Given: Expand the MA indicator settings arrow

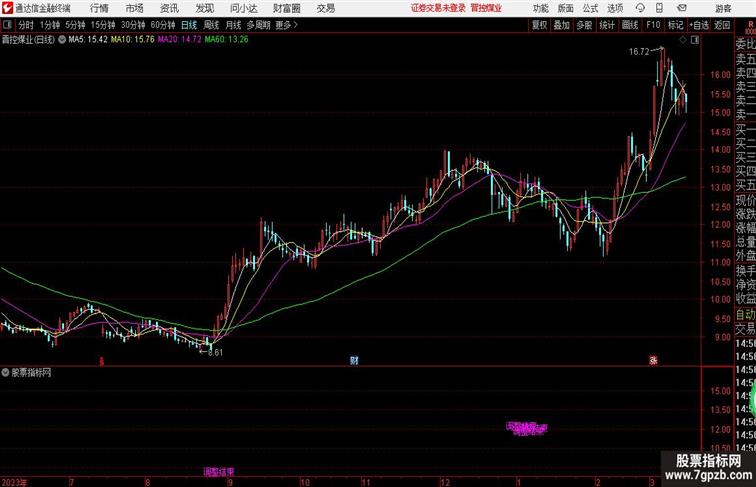Looking at the screenshot, I should [62, 40].
